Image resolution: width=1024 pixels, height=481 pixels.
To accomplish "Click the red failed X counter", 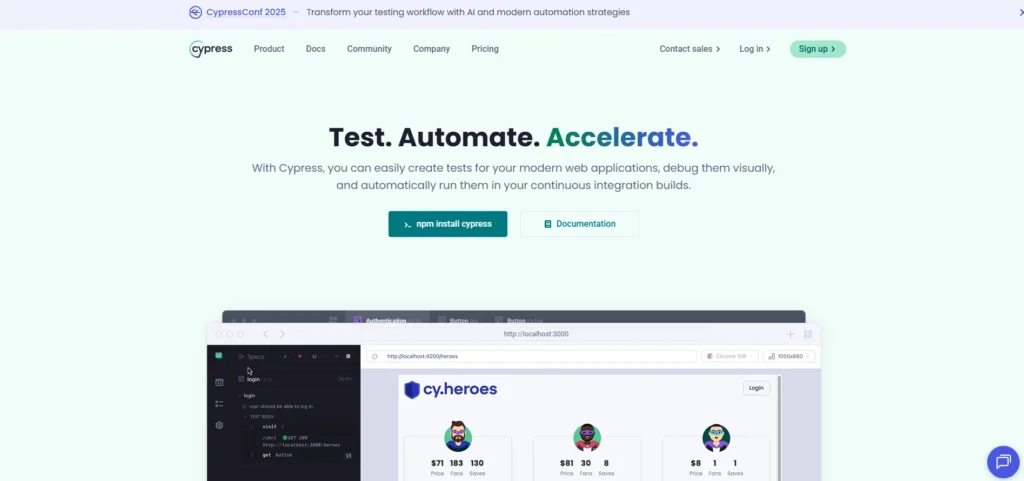I will coord(302,356).
